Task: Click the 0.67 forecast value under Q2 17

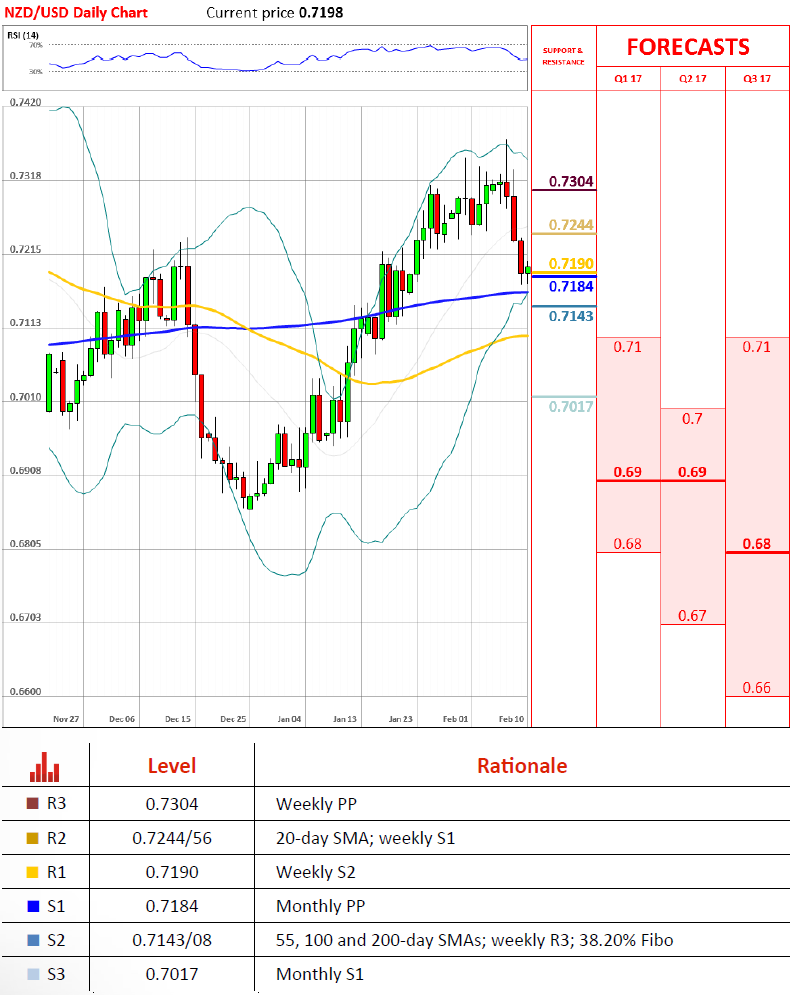Action: click(x=692, y=616)
